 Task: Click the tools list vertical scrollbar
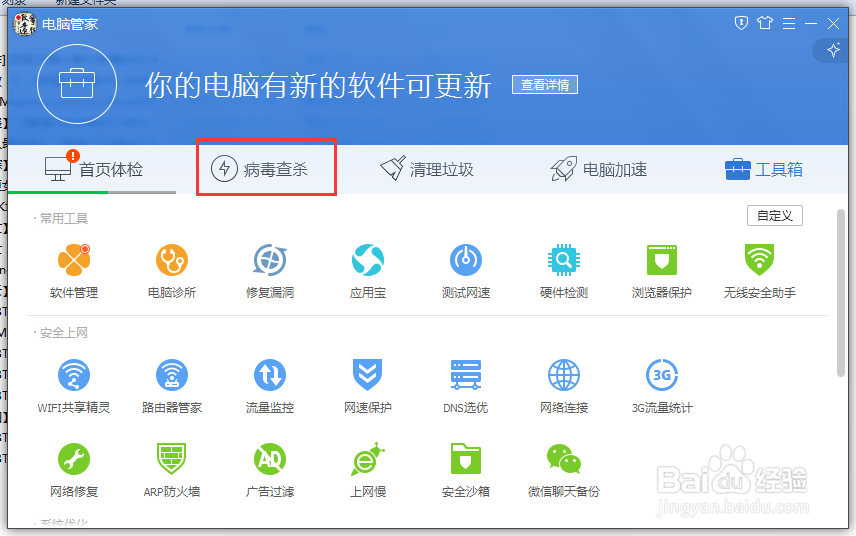841,293
